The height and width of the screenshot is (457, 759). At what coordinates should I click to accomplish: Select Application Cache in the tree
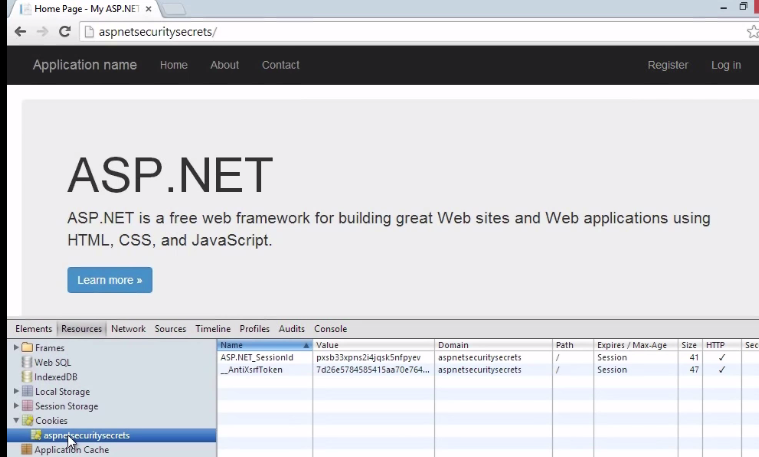tap(72, 450)
